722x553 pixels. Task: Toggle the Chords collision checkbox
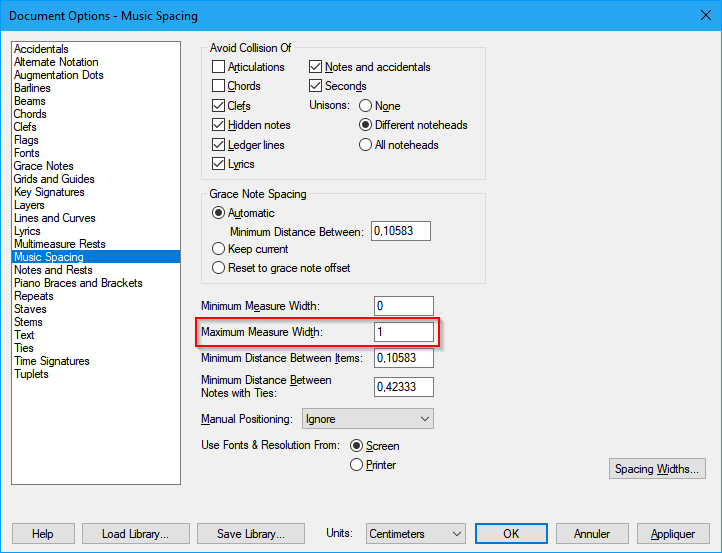(x=219, y=86)
